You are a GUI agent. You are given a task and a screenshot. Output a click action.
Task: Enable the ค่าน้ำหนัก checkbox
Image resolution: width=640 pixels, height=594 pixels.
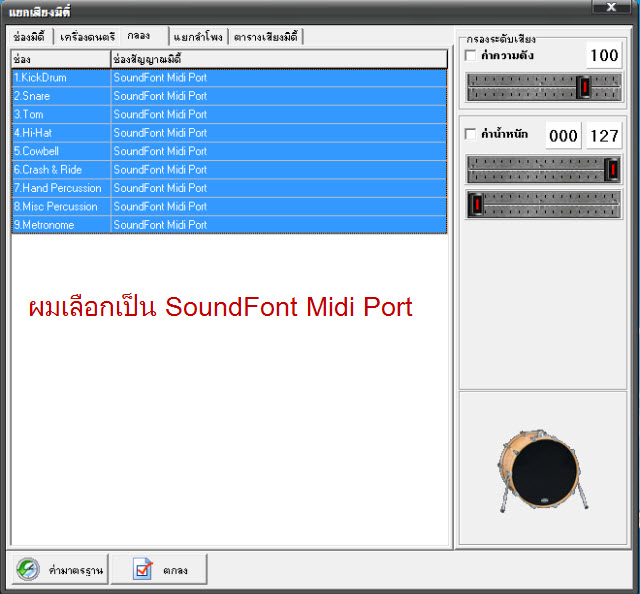coord(470,134)
